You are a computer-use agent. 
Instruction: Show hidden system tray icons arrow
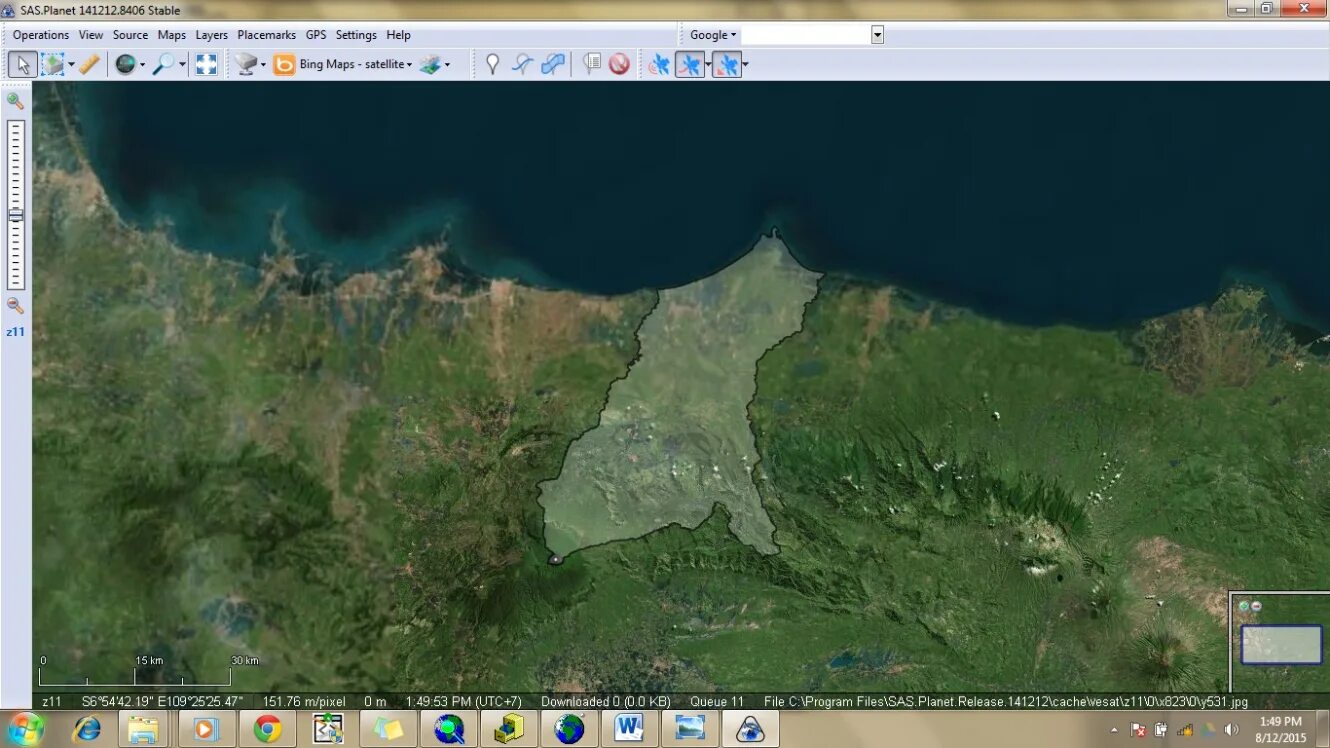coord(1114,730)
